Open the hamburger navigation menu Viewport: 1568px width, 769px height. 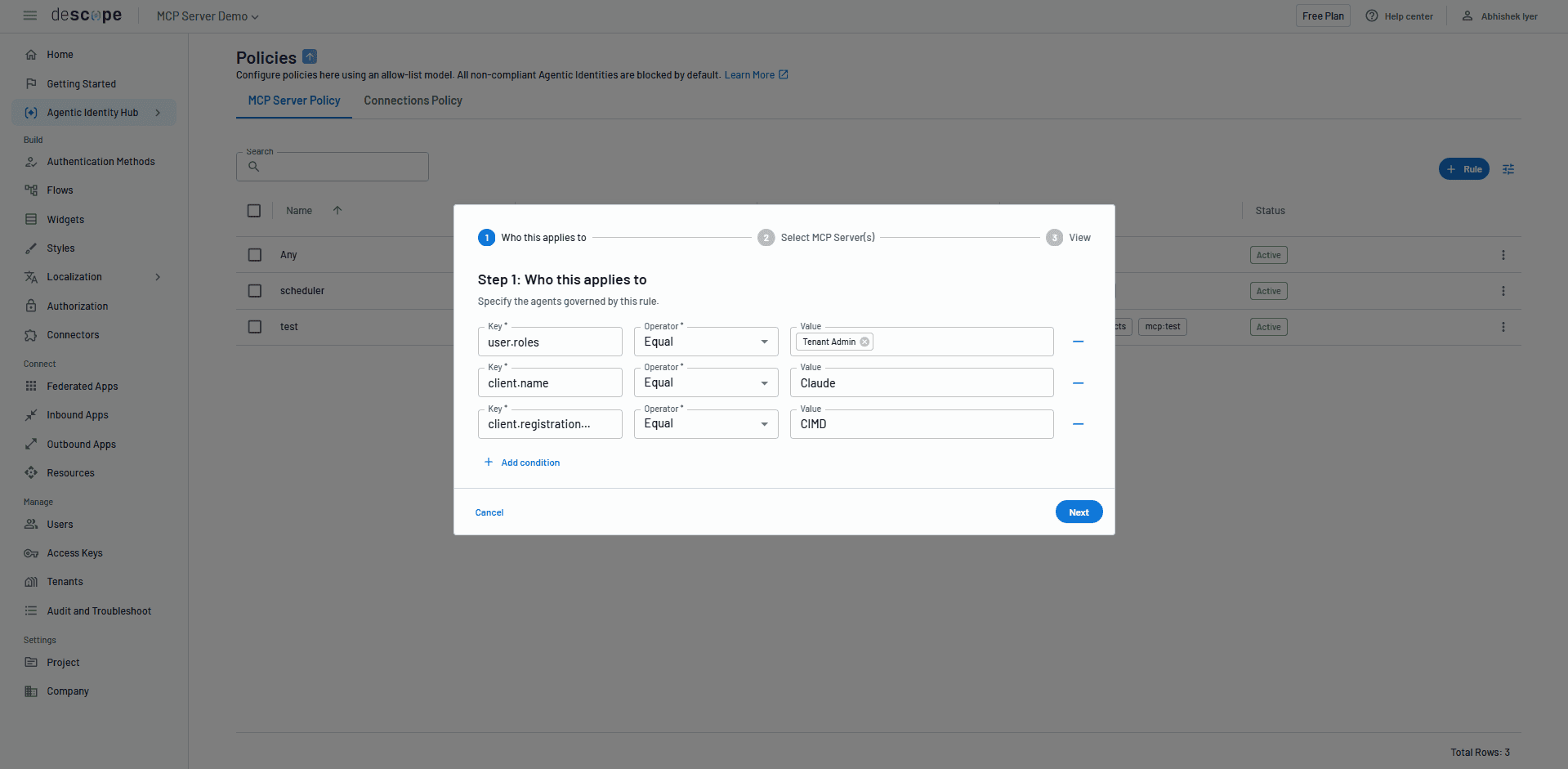tap(30, 16)
